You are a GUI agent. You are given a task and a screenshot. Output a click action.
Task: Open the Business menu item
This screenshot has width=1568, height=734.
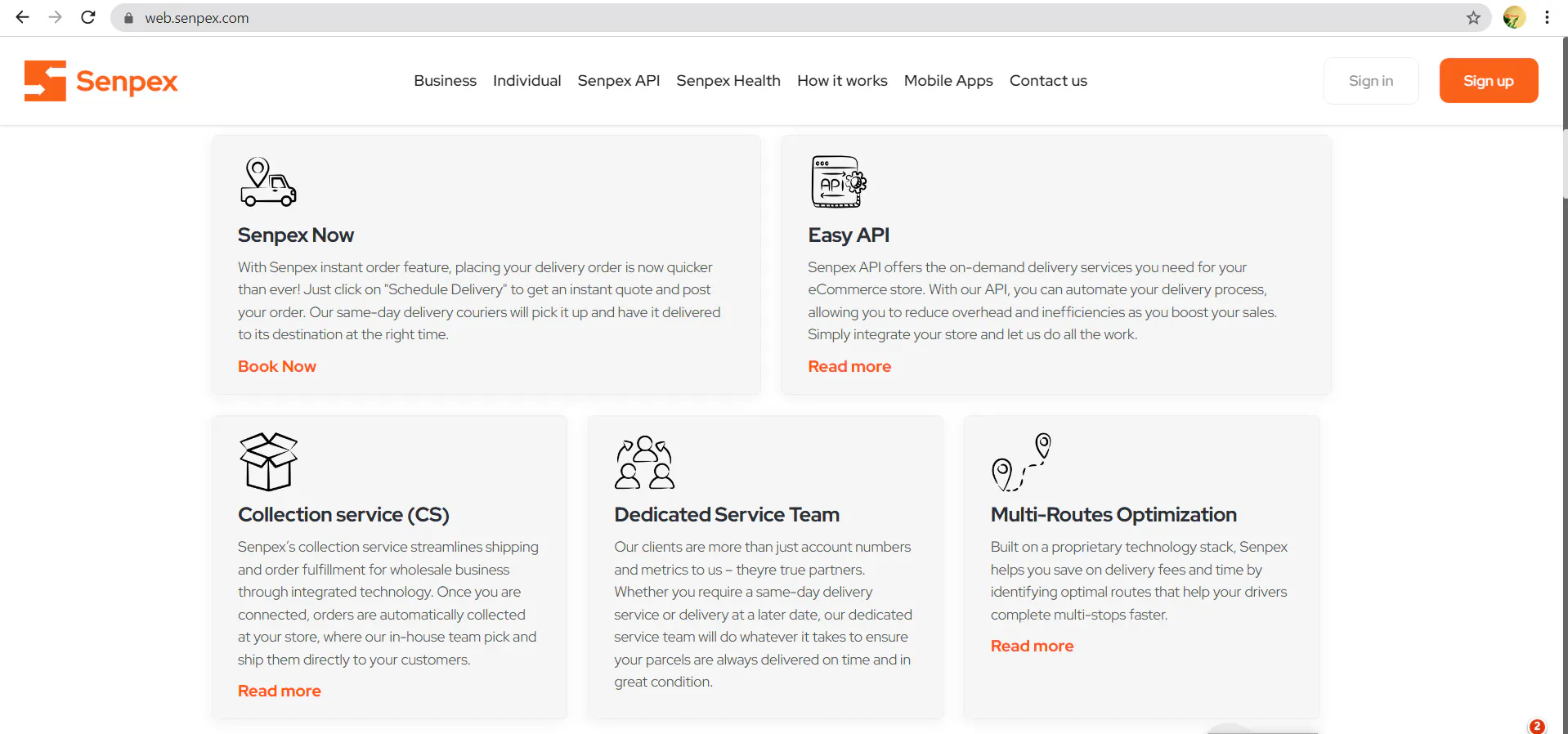pyautogui.click(x=445, y=81)
